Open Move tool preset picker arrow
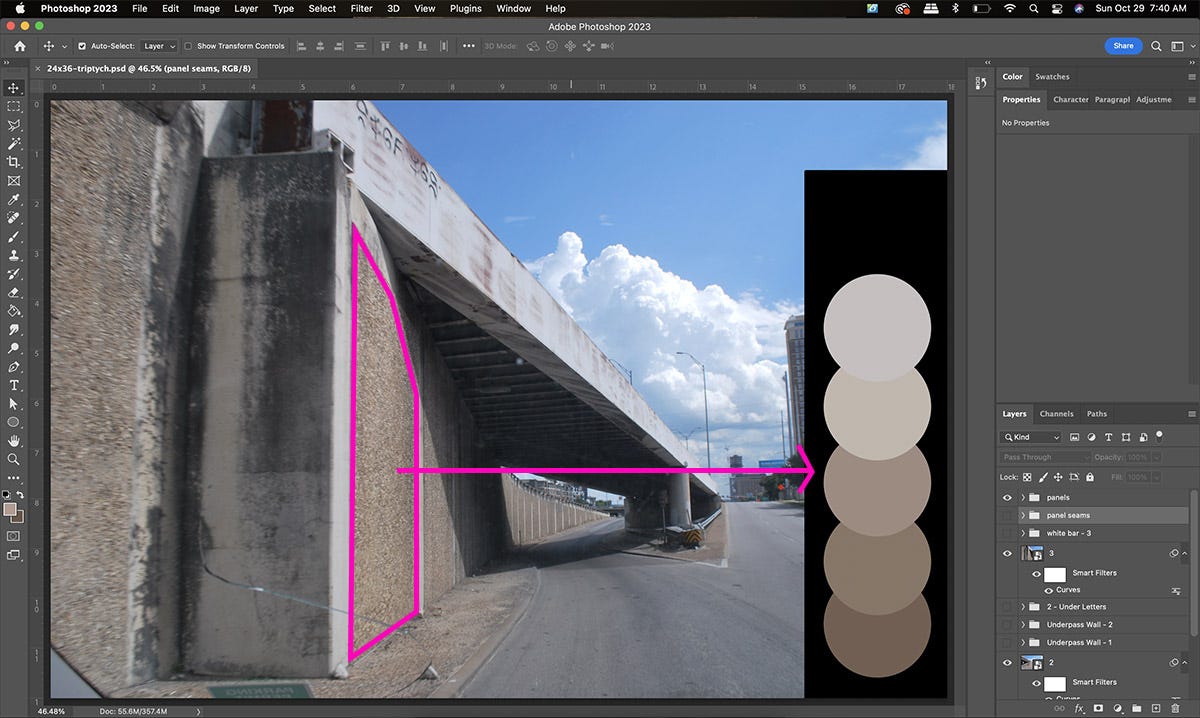Viewport: 1200px width, 718px height. coord(65,46)
